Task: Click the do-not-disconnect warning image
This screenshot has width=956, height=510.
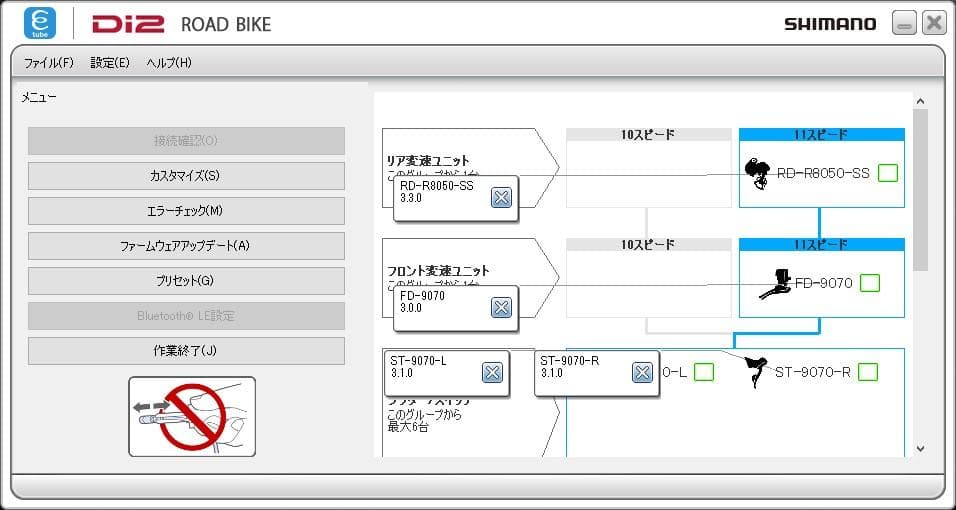Action: pyautogui.click(x=192, y=417)
